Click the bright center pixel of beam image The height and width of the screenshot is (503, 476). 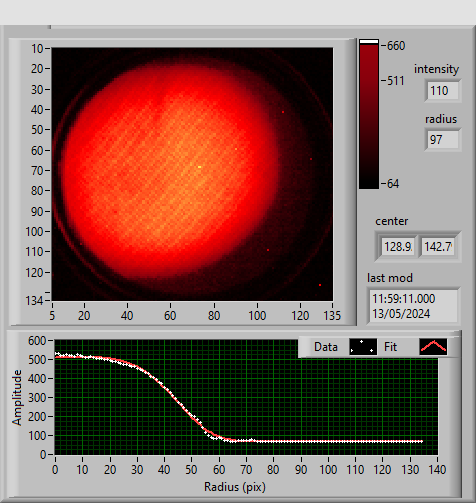(200, 167)
